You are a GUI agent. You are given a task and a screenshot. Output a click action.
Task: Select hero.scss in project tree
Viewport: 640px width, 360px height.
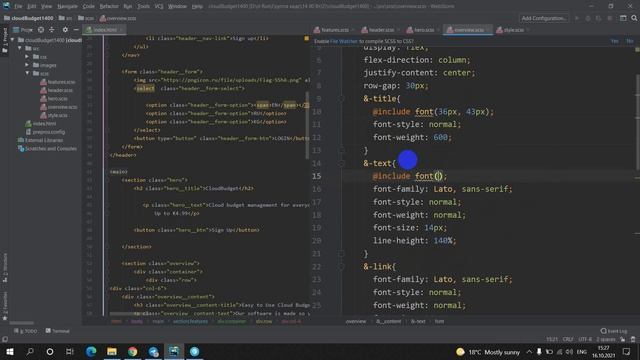click(x=54, y=98)
